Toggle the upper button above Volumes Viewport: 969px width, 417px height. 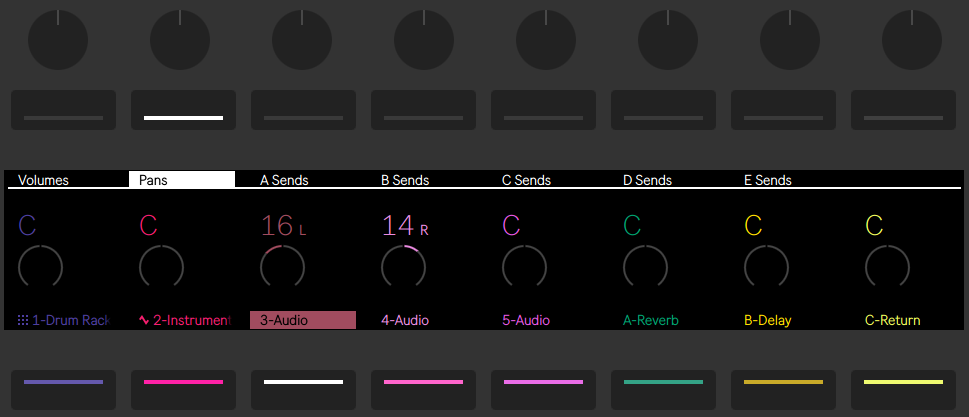click(64, 110)
